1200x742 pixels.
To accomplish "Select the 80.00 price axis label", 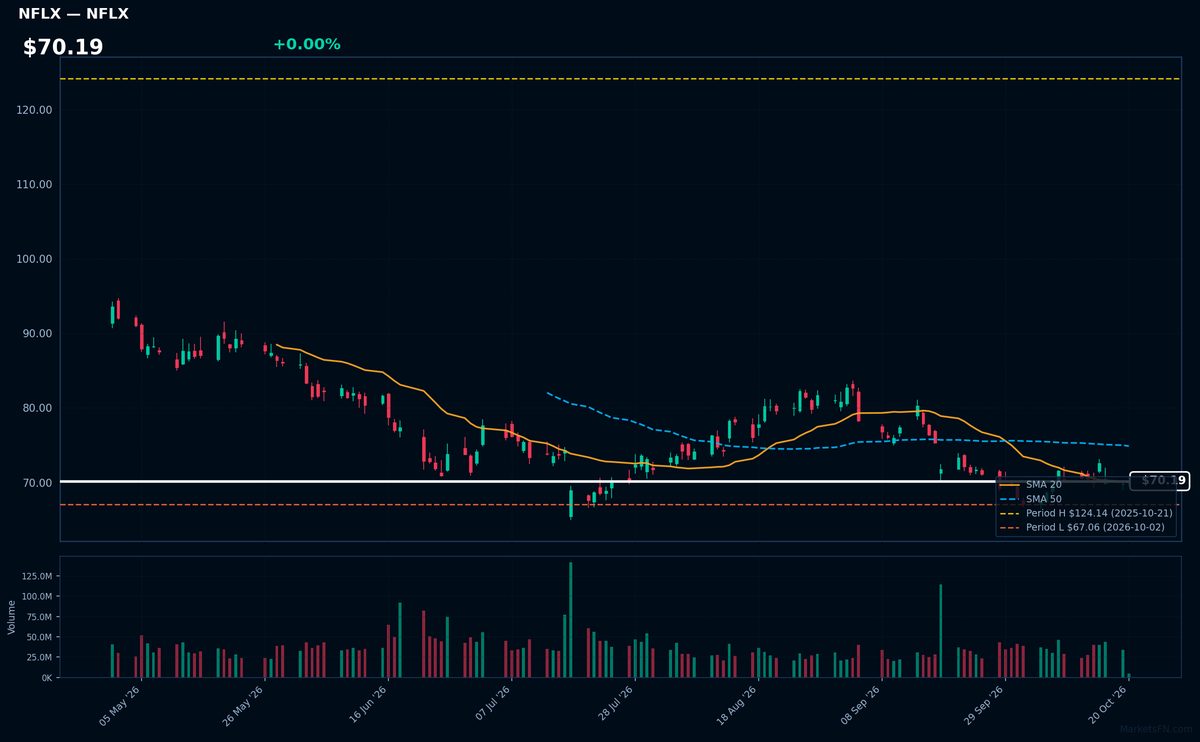I will (37, 408).
